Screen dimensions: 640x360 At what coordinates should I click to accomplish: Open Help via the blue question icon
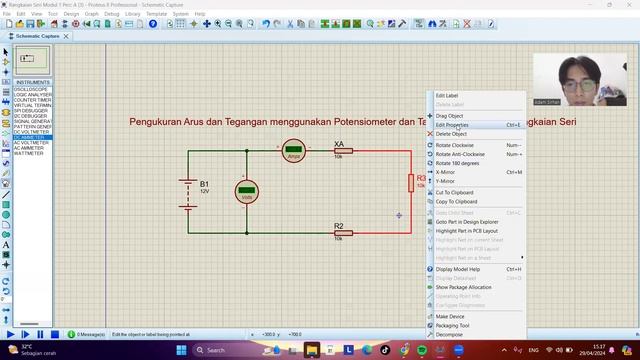(x=153, y=24)
